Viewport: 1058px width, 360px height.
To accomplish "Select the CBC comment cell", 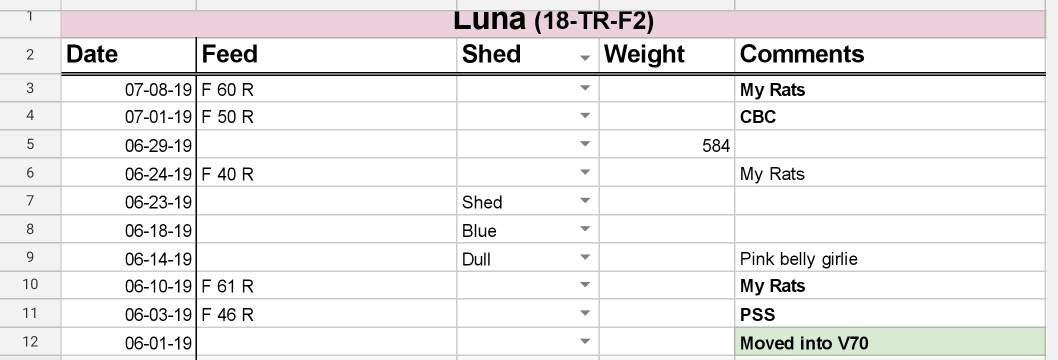I will click(x=889, y=117).
